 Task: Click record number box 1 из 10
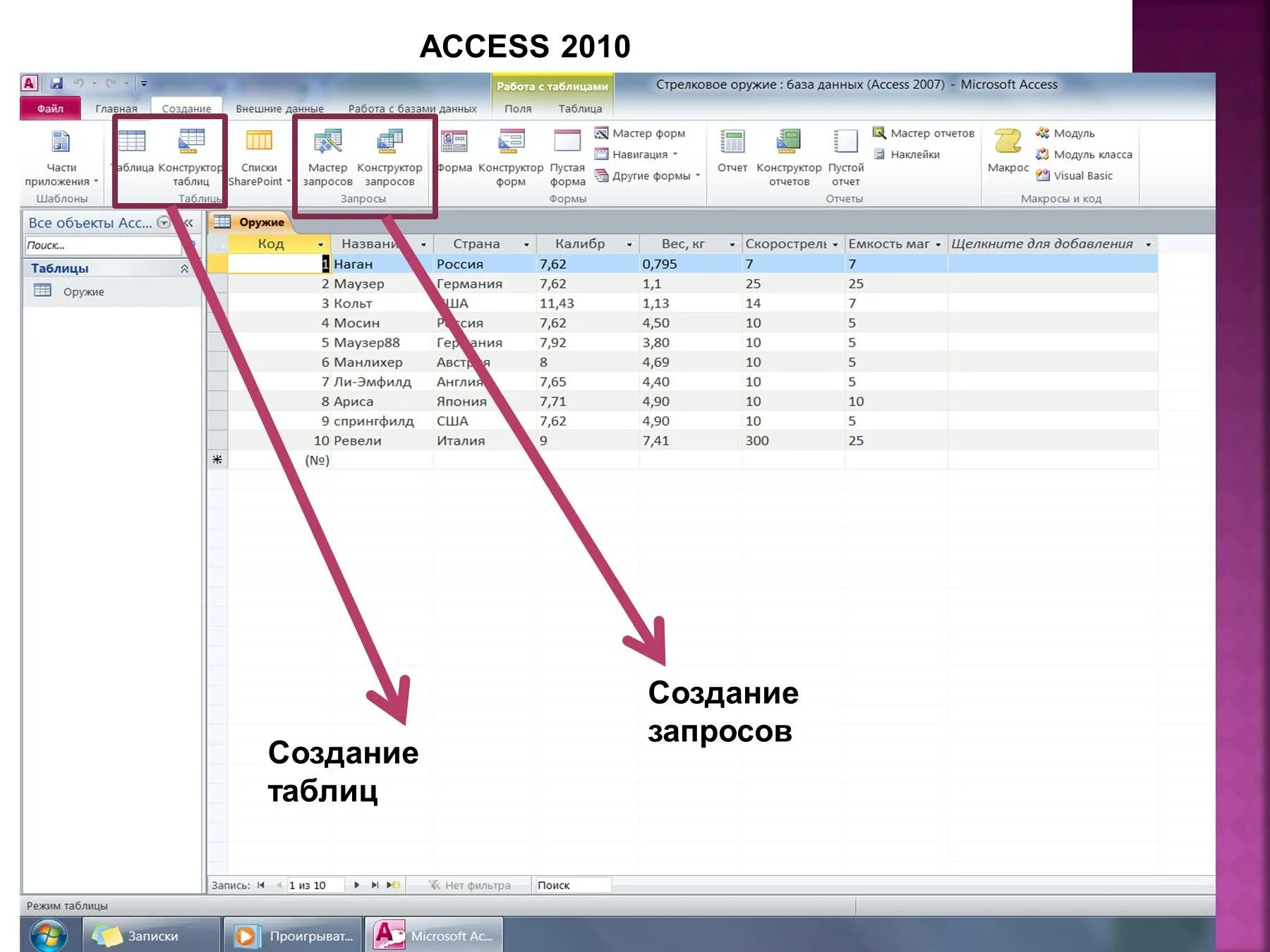[315, 885]
